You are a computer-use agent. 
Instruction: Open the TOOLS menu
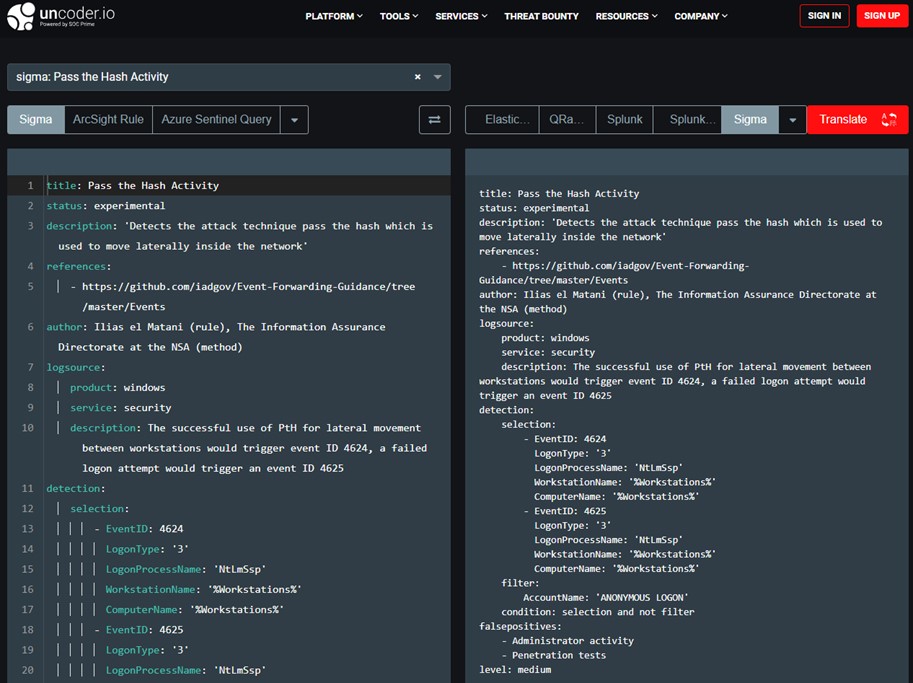pyautogui.click(x=399, y=16)
